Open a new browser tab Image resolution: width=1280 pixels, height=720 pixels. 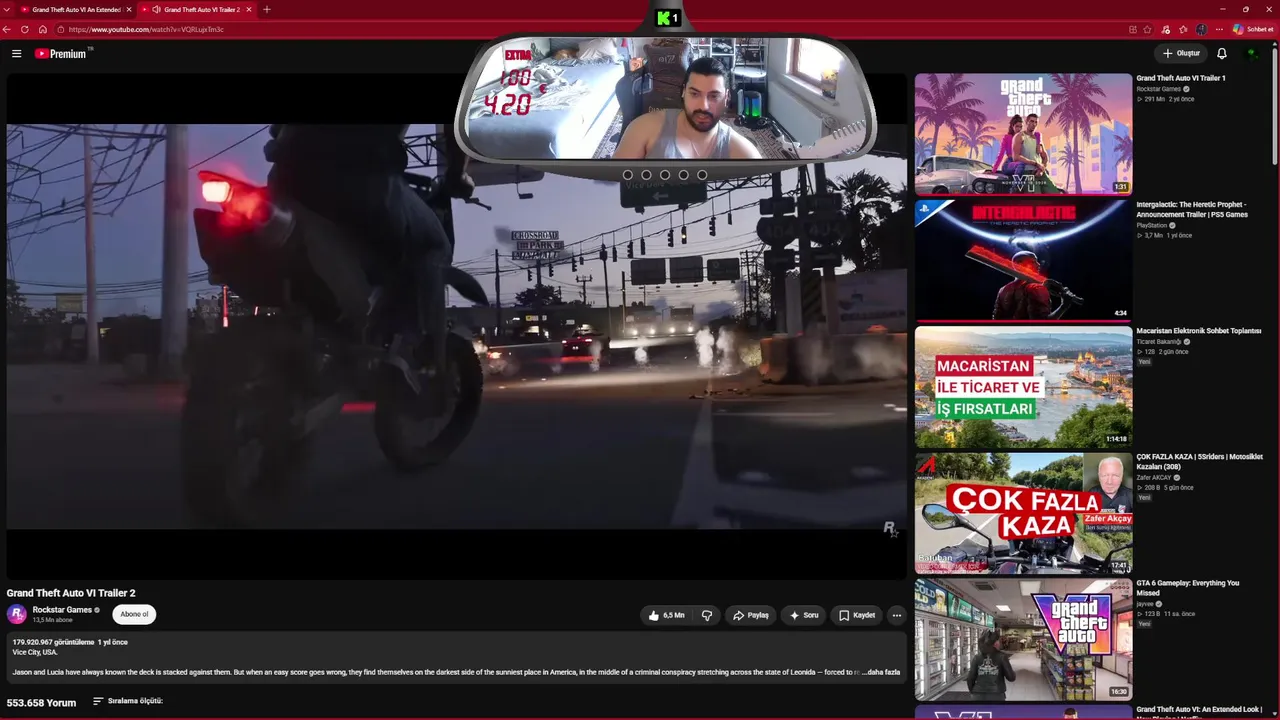266,10
